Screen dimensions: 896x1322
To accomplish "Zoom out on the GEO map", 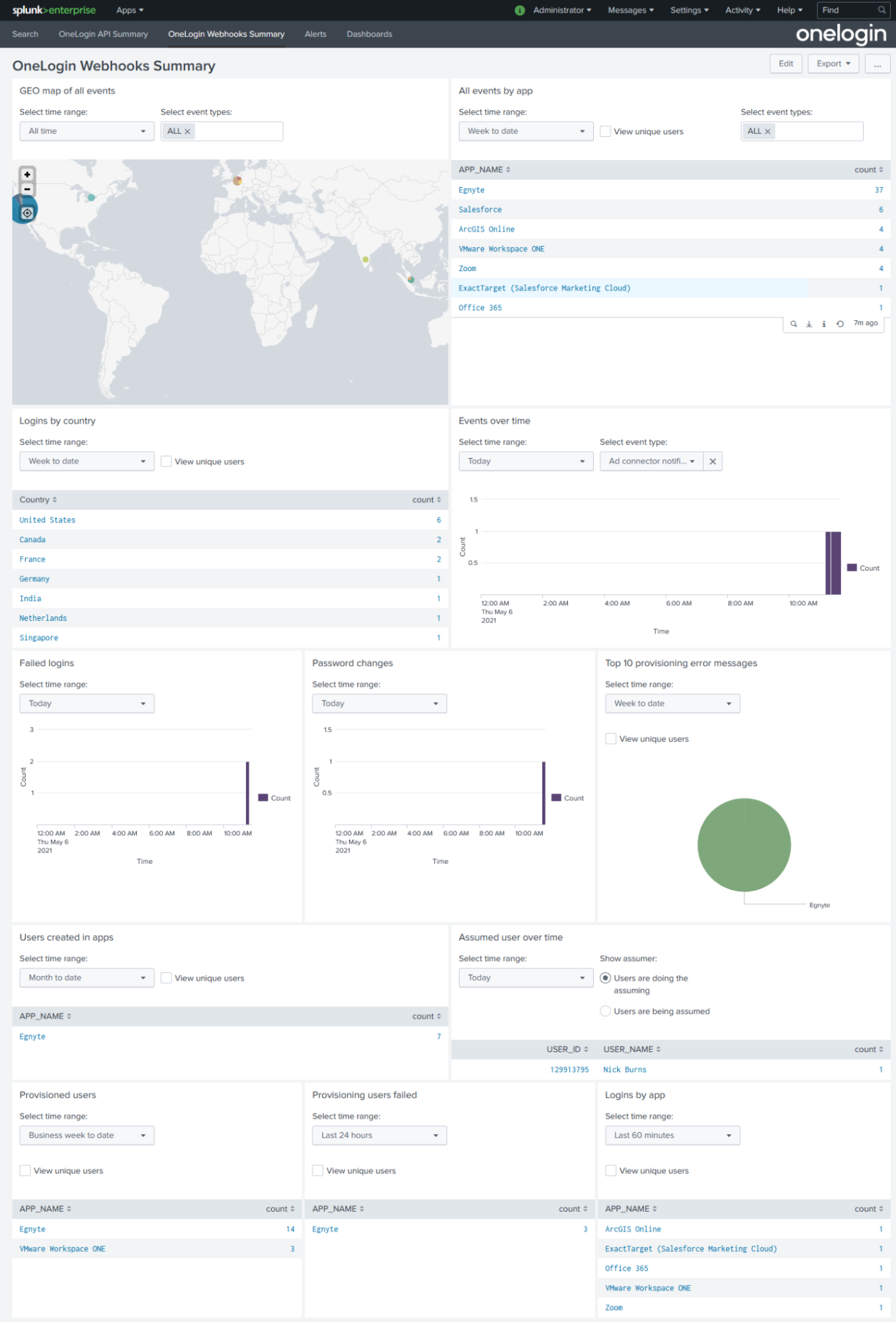I will pyautogui.click(x=27, y=189).
